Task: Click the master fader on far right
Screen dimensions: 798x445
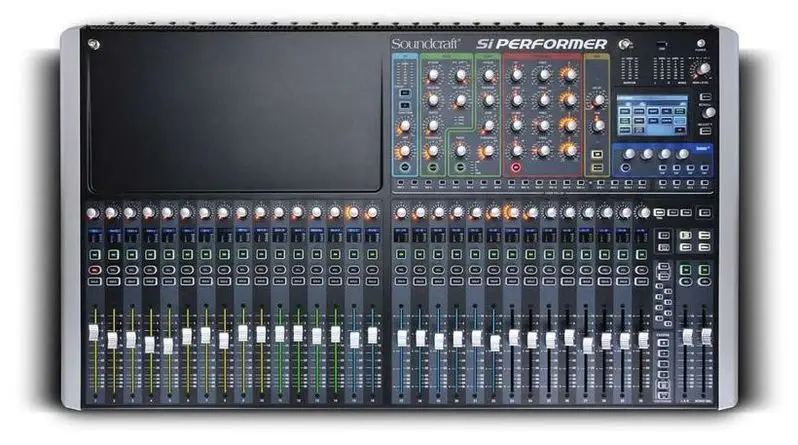Action: (x=705, y=337)
